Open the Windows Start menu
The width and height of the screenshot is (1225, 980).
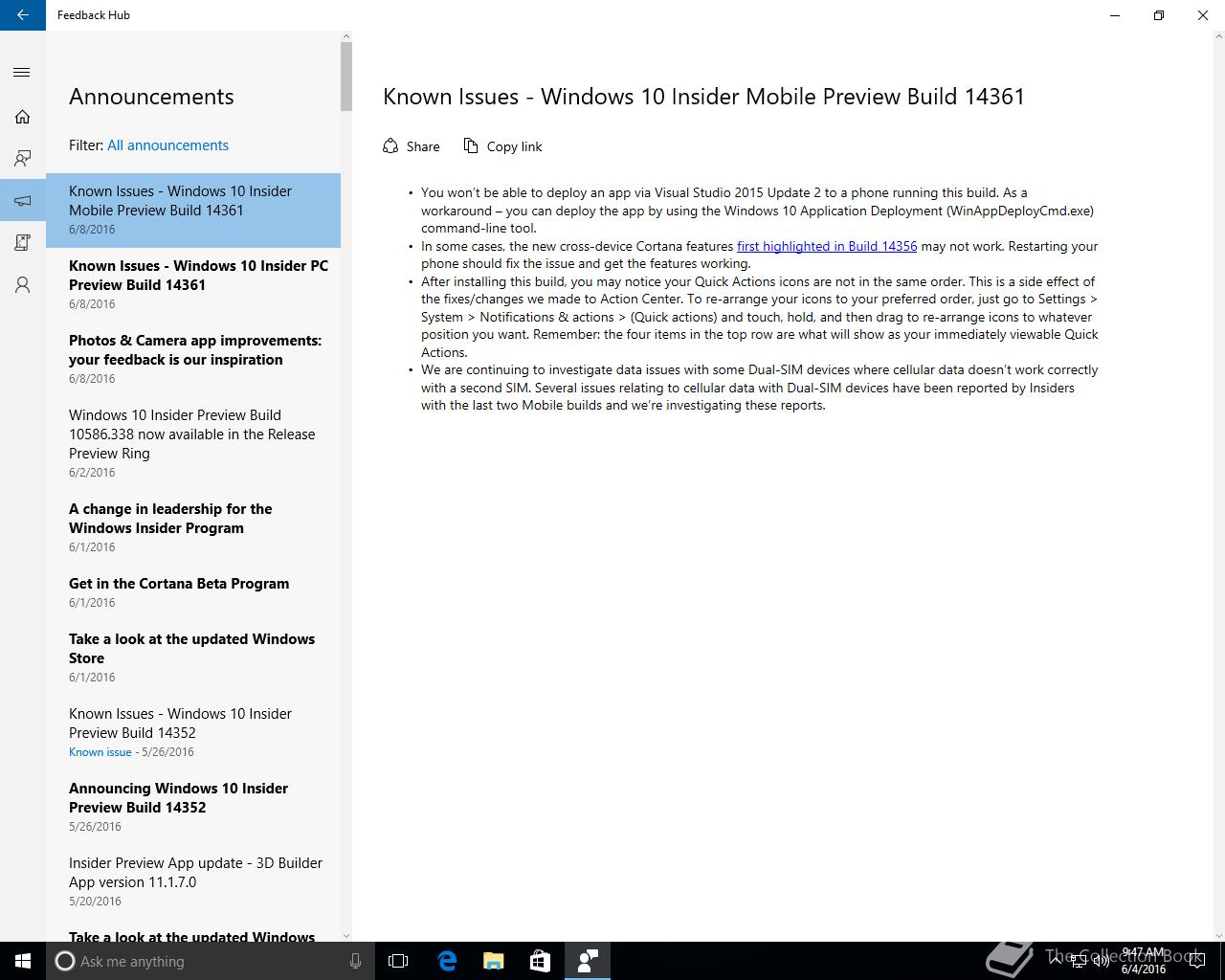pyautogui.click(x=23, y=961)
